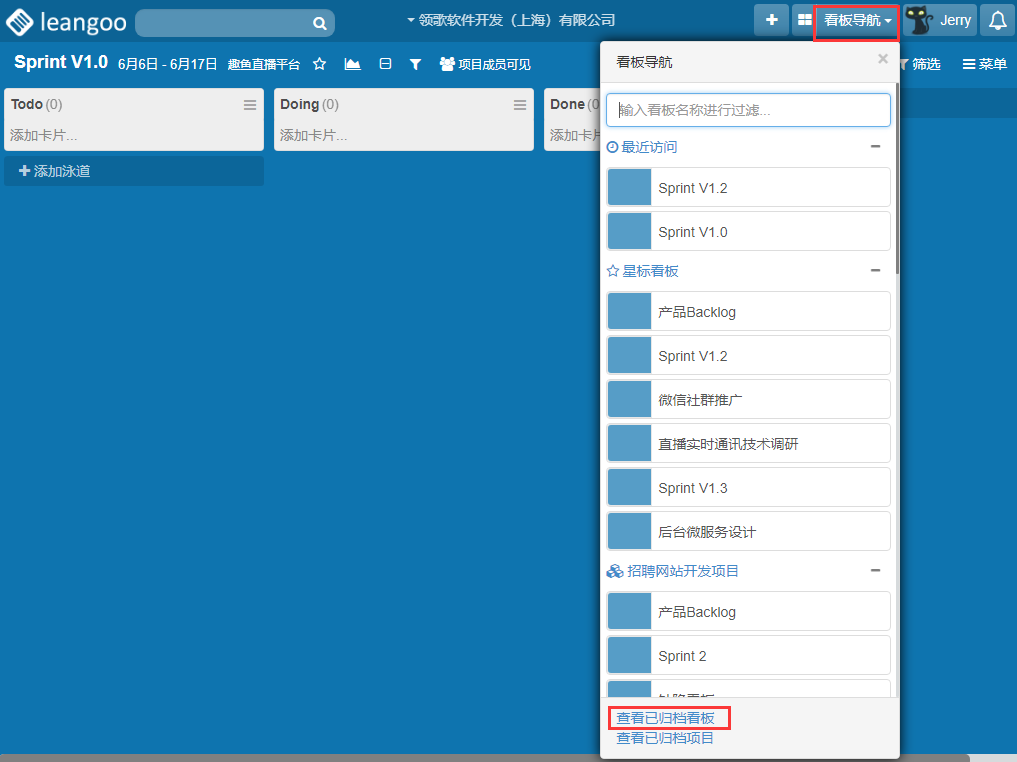Collapse the 招聘网站开发项目 section
The image size is (1017, 762).
875,571
